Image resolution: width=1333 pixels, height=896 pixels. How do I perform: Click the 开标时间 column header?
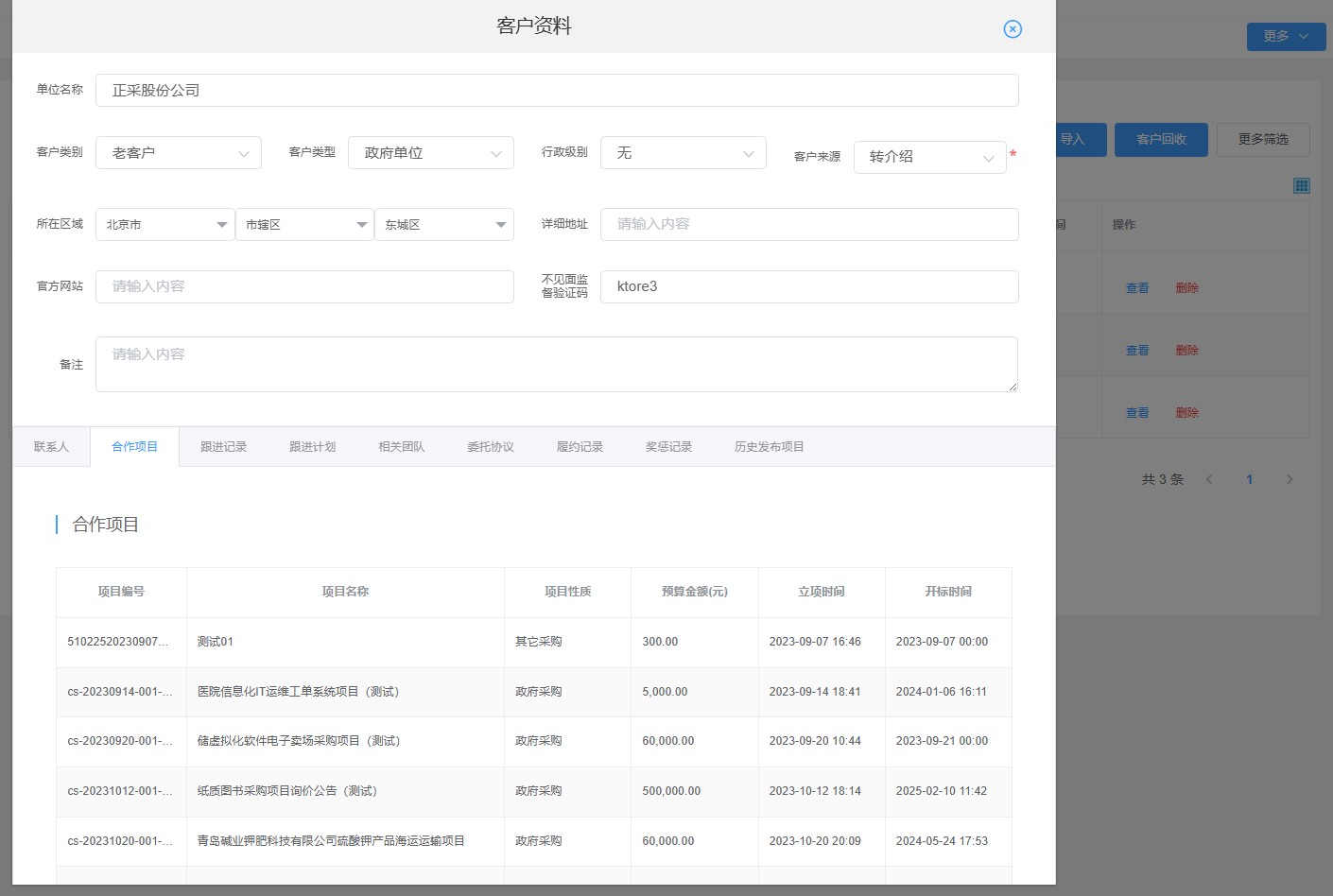click(948, 592)
